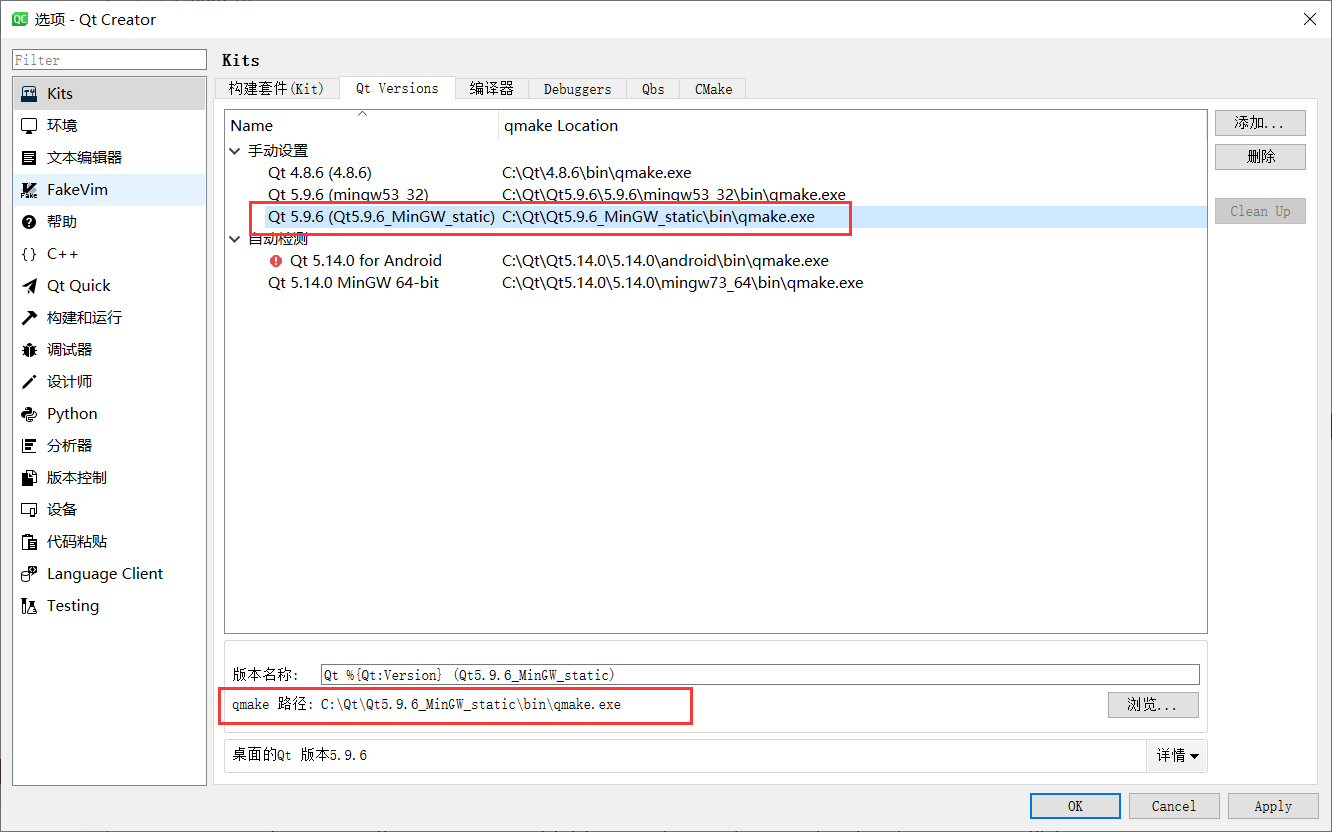Image resolution: width=1332 pixels, height=832 pixels.
Task: Click the Clean Up button
Action: (x=1260, y=211)
